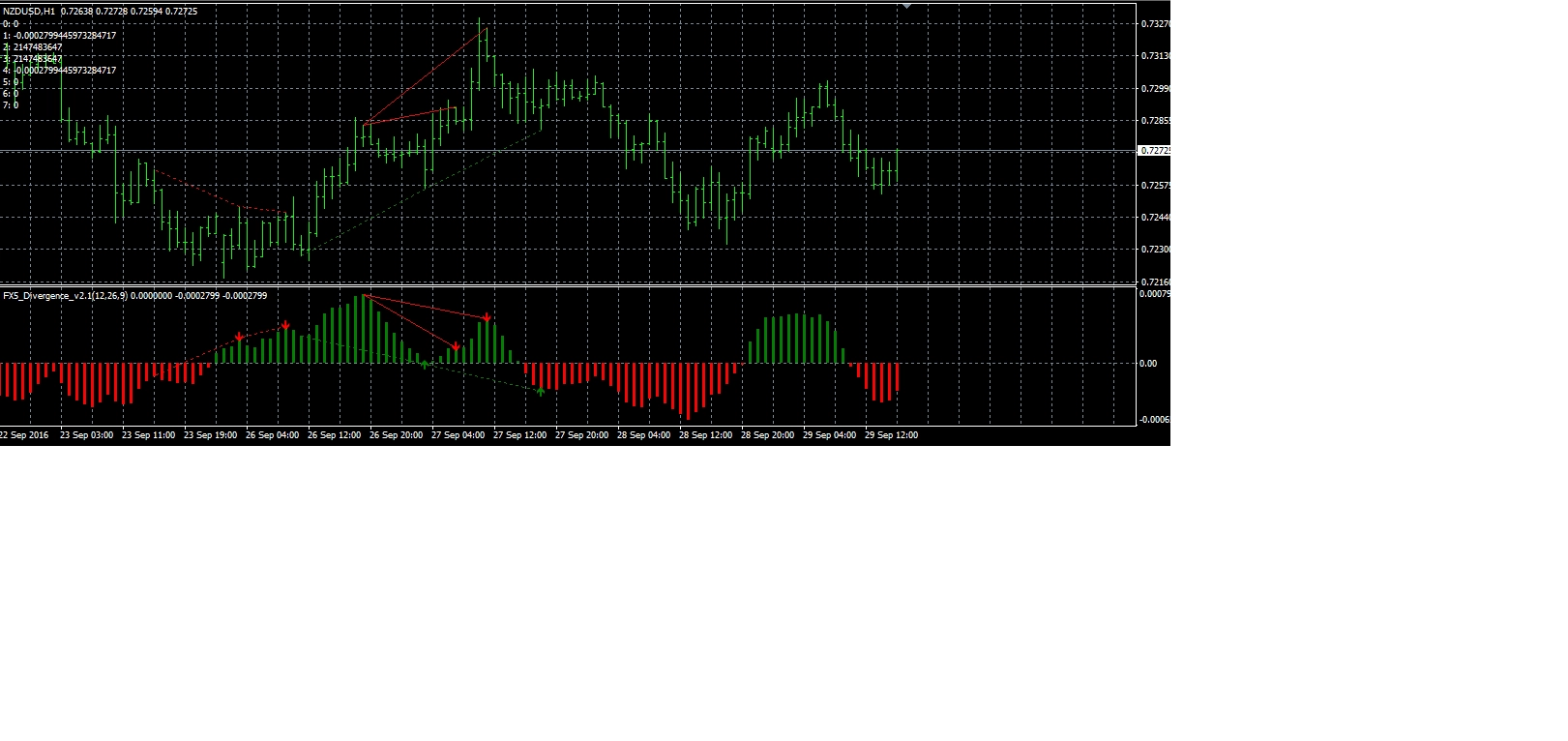Click the 22 Sep 2016 date label
This screenshot has width=1568, height=741.
(24, 435)
